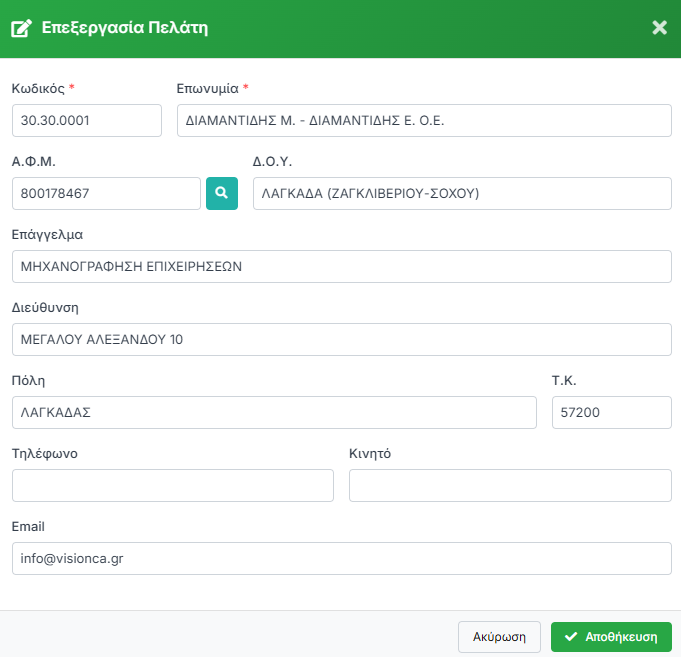Click the Επωνυμία label text
Viewport: 681px width, 657px height.
click(x=207, y=88)
